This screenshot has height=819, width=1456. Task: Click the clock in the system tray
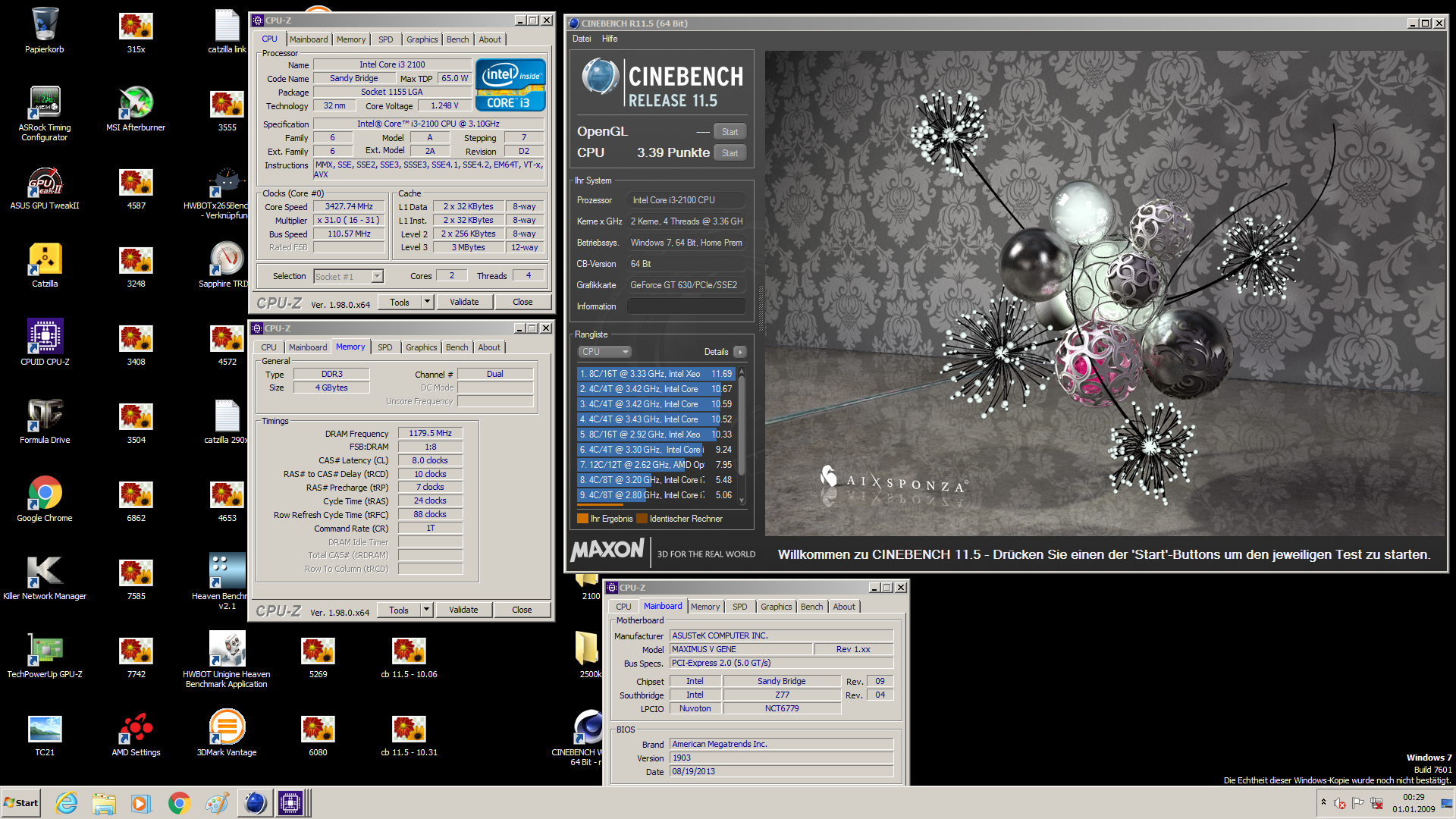tap(1414, 803)
